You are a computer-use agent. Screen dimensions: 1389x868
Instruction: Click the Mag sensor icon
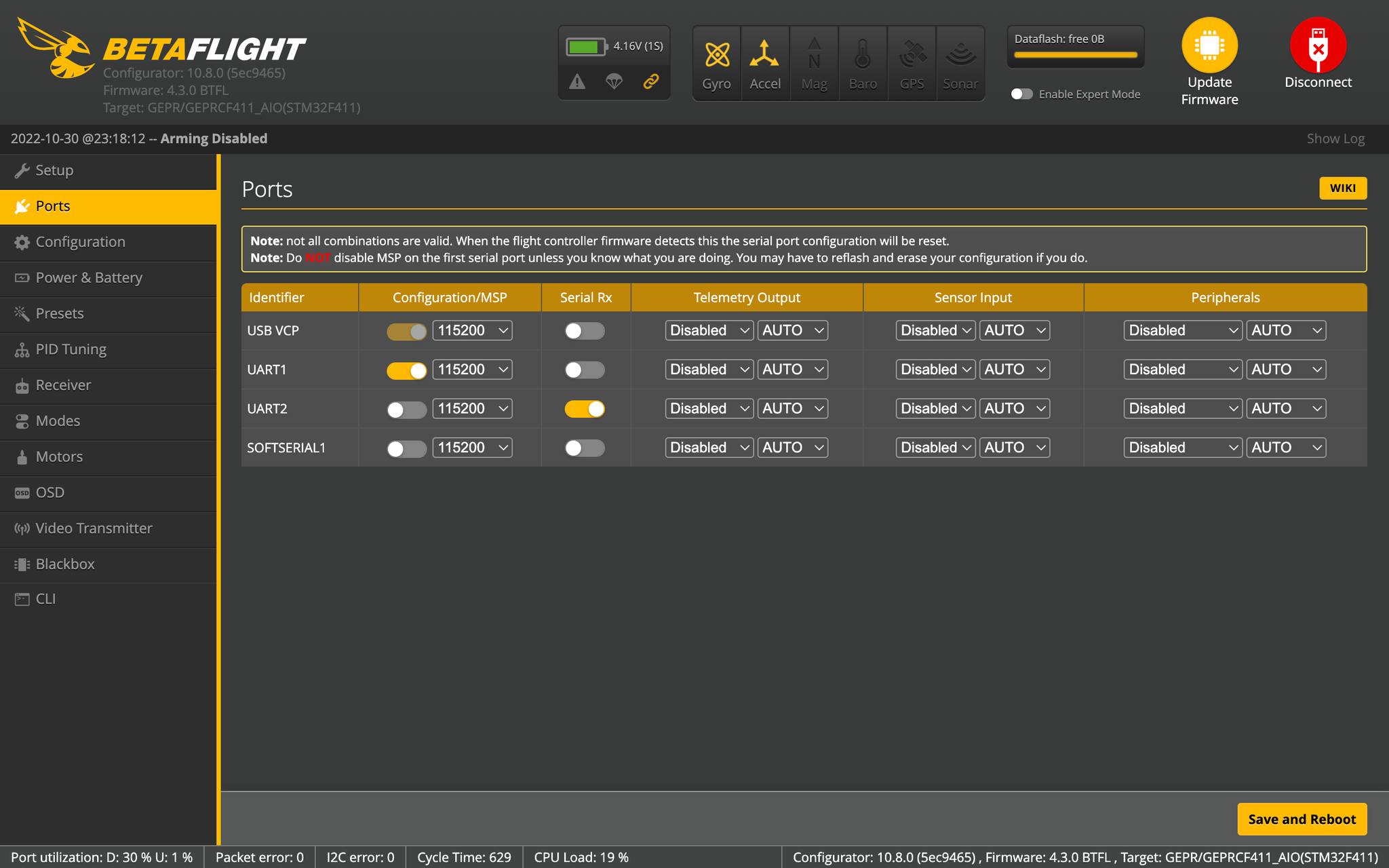coord(814,61)
